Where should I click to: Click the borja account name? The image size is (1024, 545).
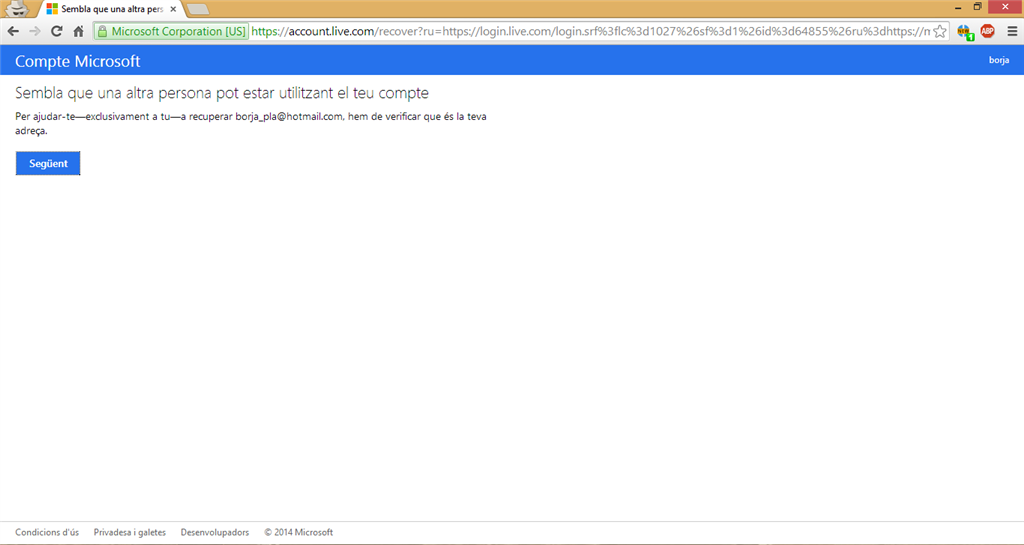coord(999,60)
